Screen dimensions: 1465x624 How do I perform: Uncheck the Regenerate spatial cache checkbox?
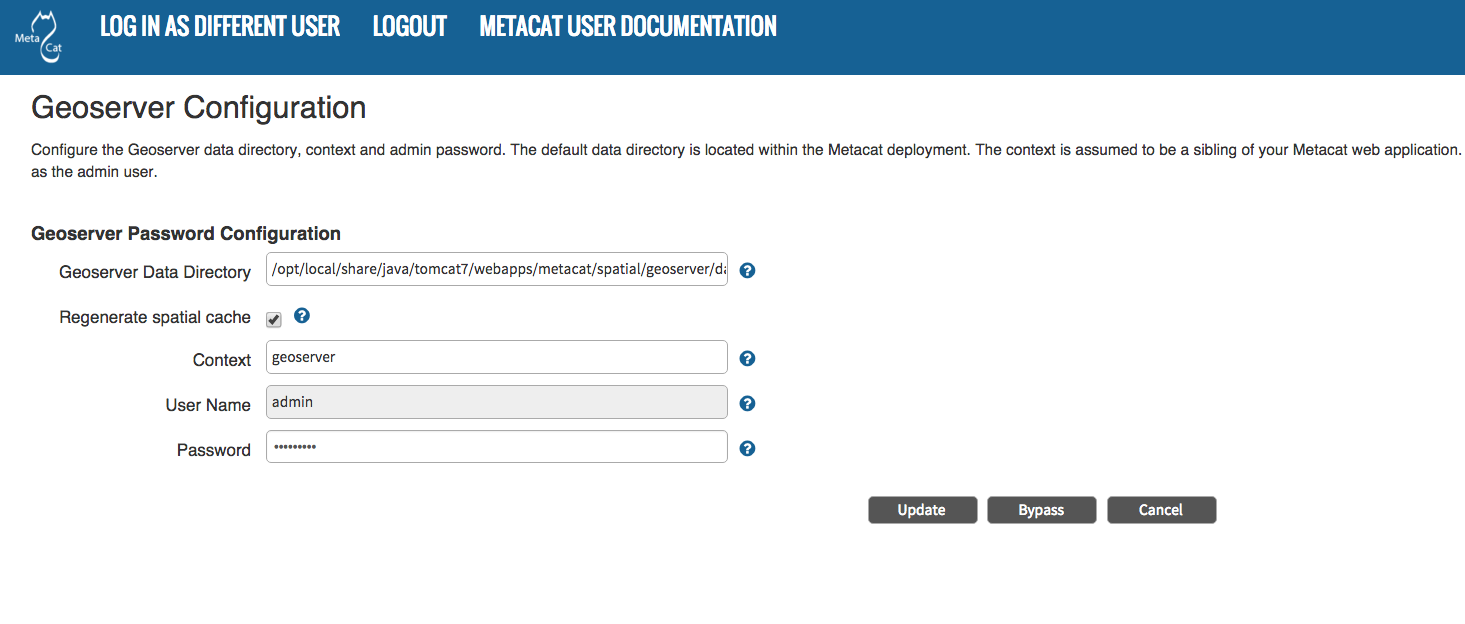[273, 320]
